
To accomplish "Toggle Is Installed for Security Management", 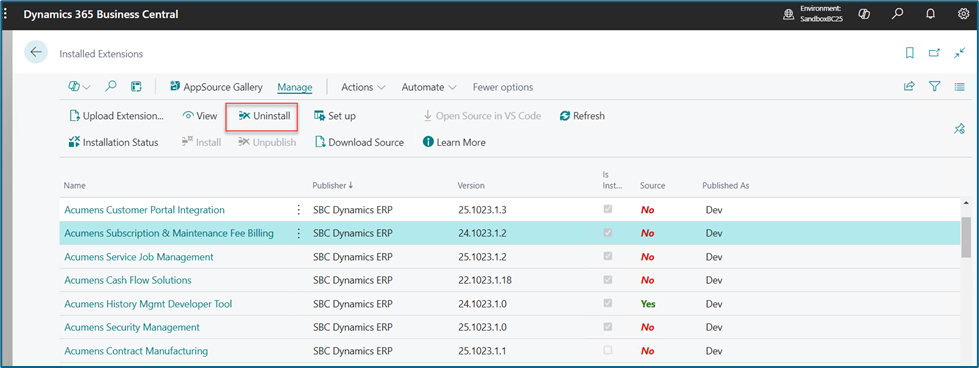I will pos(608,326).
